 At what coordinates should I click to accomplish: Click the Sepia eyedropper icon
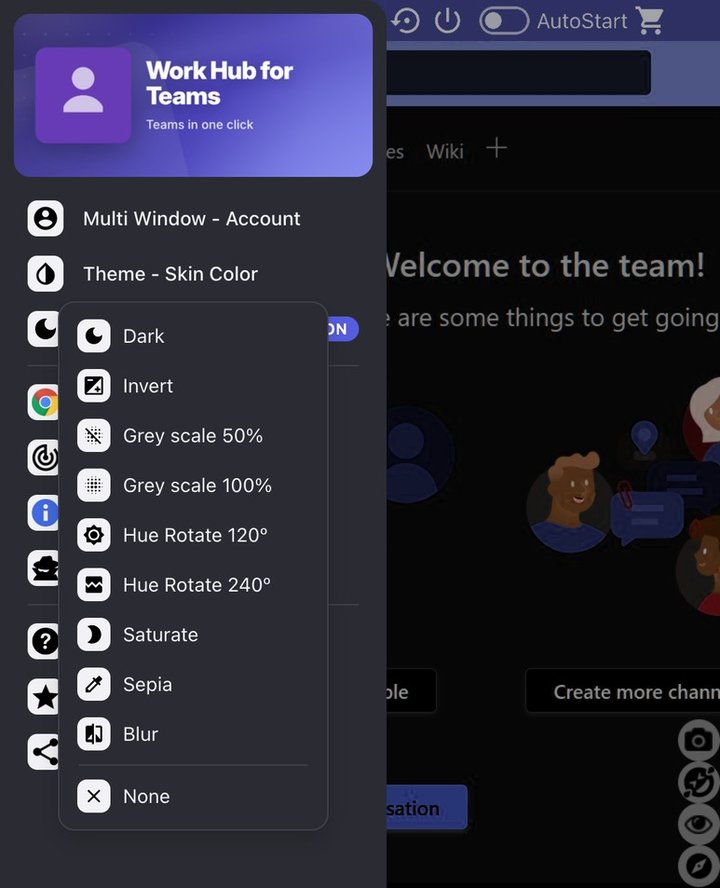coord(94,684)
